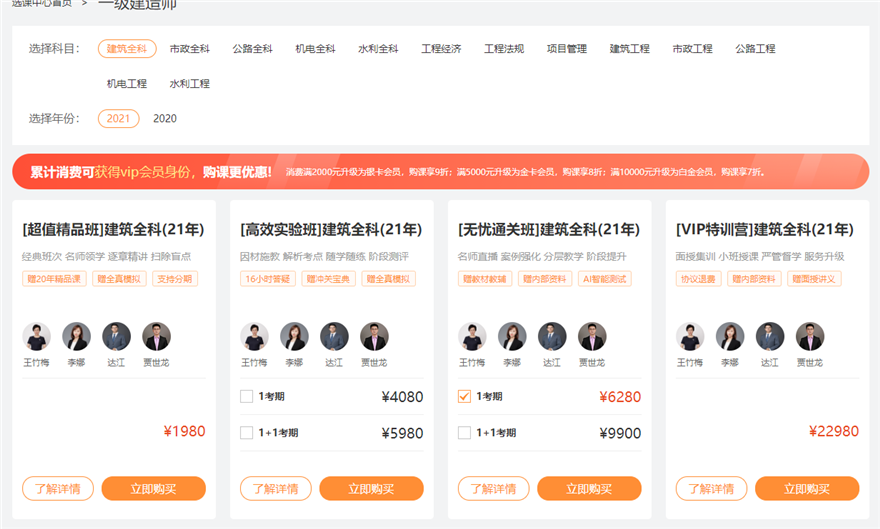880x529 pixels.
Task: Click 贾世龙 avatar in VIP特训营 card
Action: (810, 337)
